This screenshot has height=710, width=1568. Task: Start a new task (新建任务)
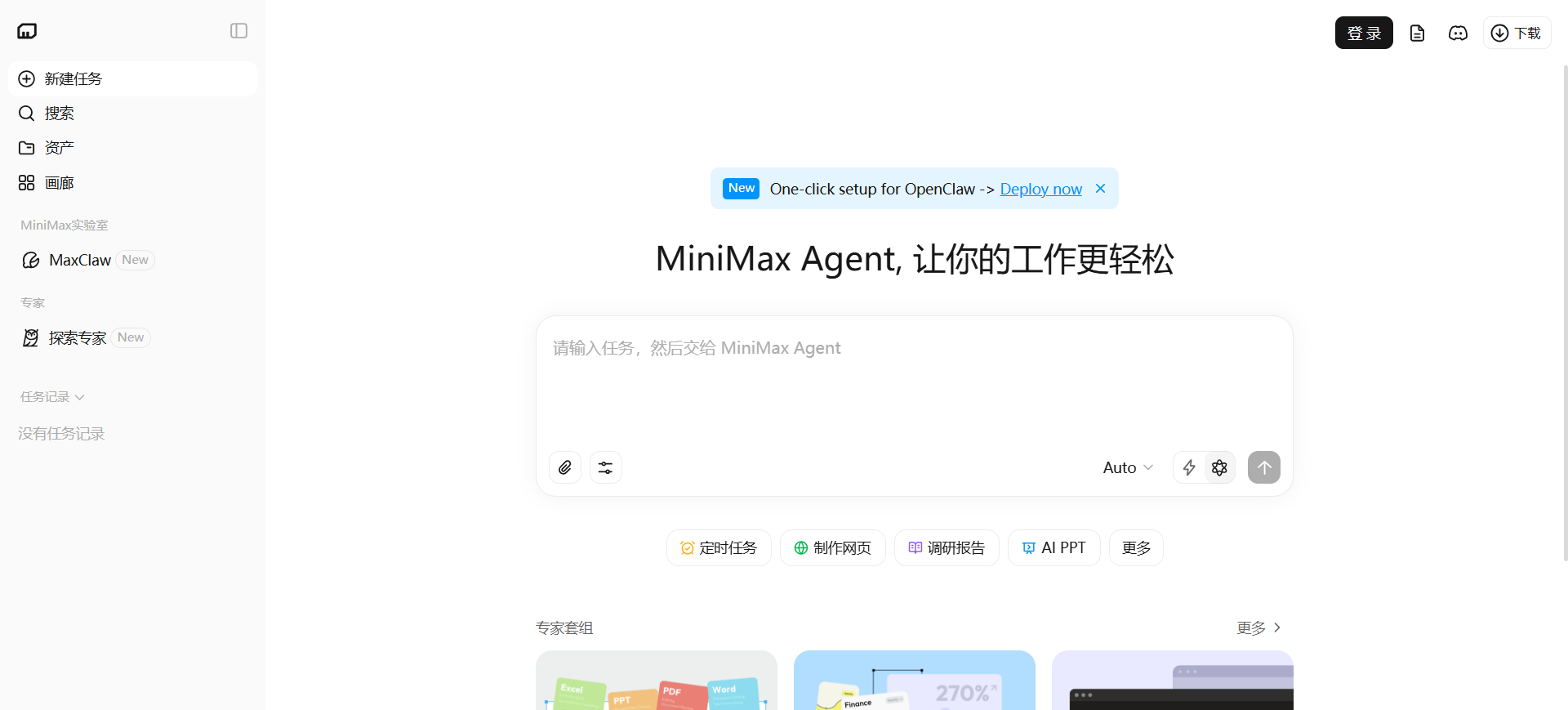pos(132,78)
